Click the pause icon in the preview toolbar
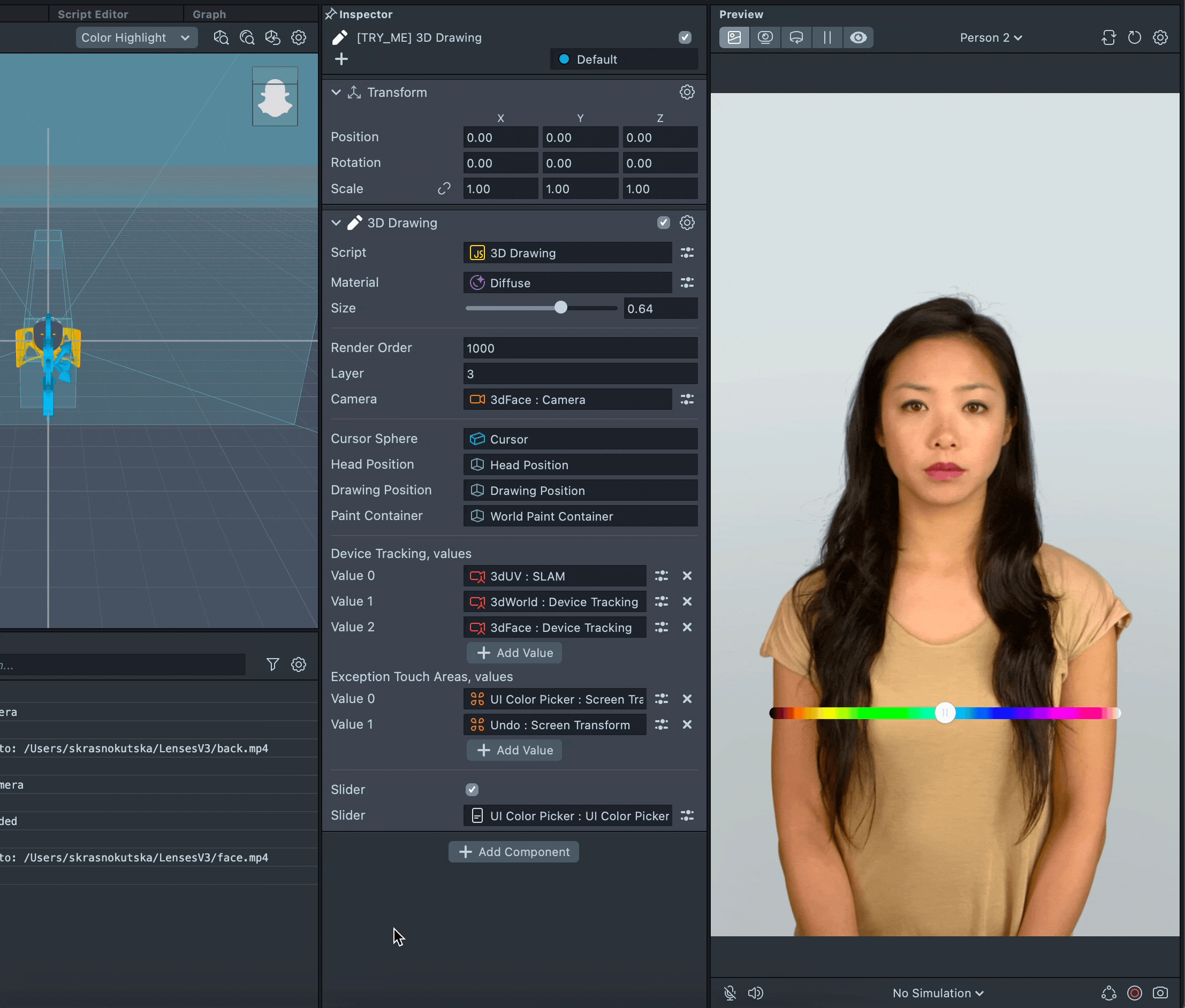 (826, 37)
